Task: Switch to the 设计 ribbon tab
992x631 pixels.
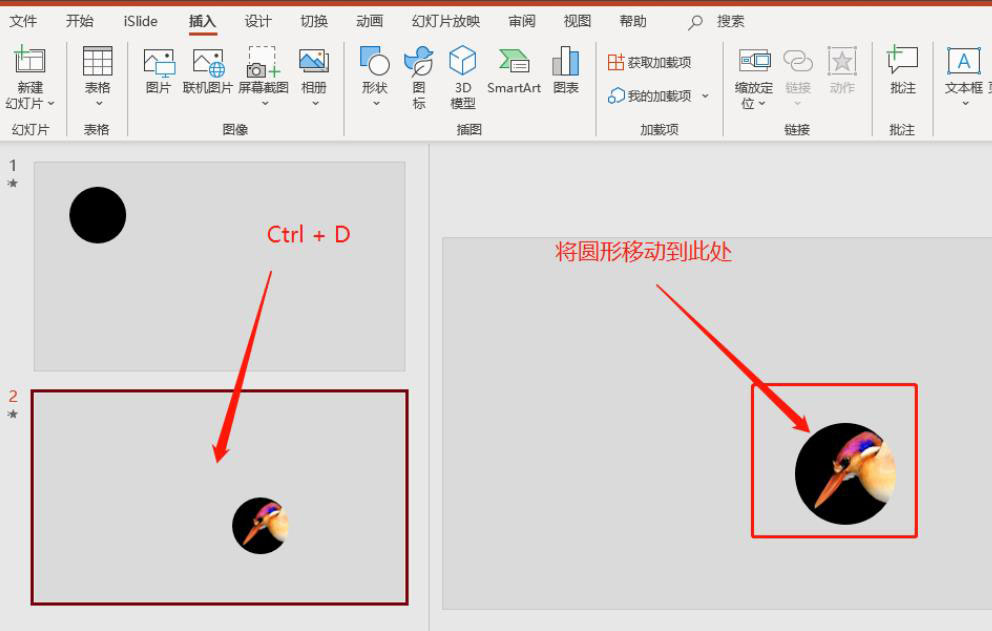Action: (x=258, y=21)
